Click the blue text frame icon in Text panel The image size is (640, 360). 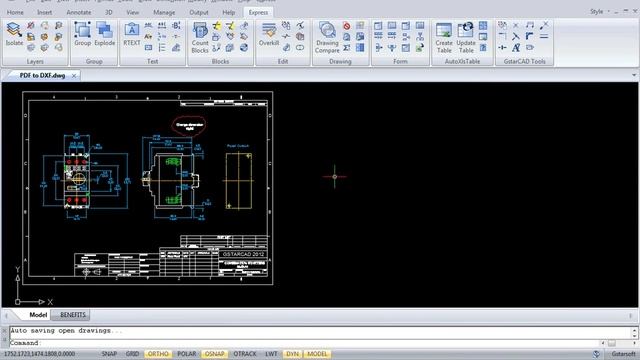[149, 48]
